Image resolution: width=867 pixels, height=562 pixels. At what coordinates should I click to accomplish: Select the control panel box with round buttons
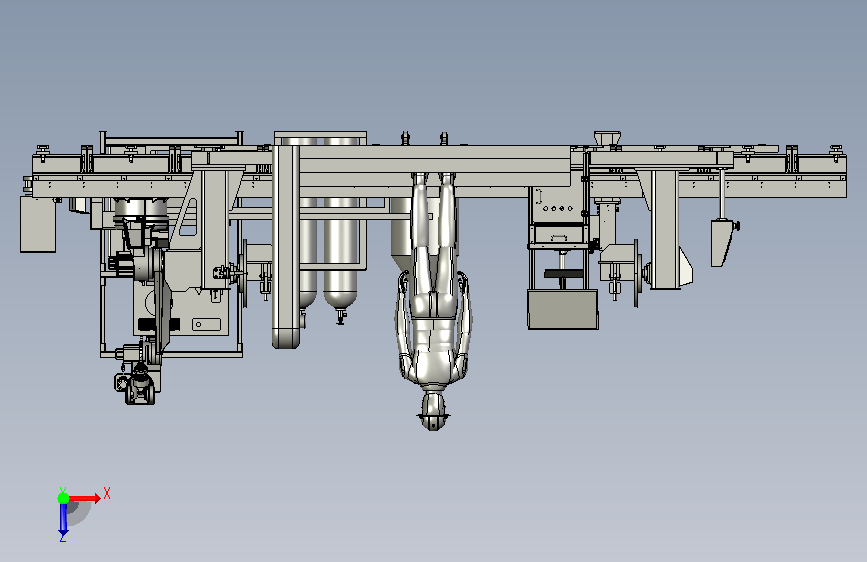(x=557, y=205)
